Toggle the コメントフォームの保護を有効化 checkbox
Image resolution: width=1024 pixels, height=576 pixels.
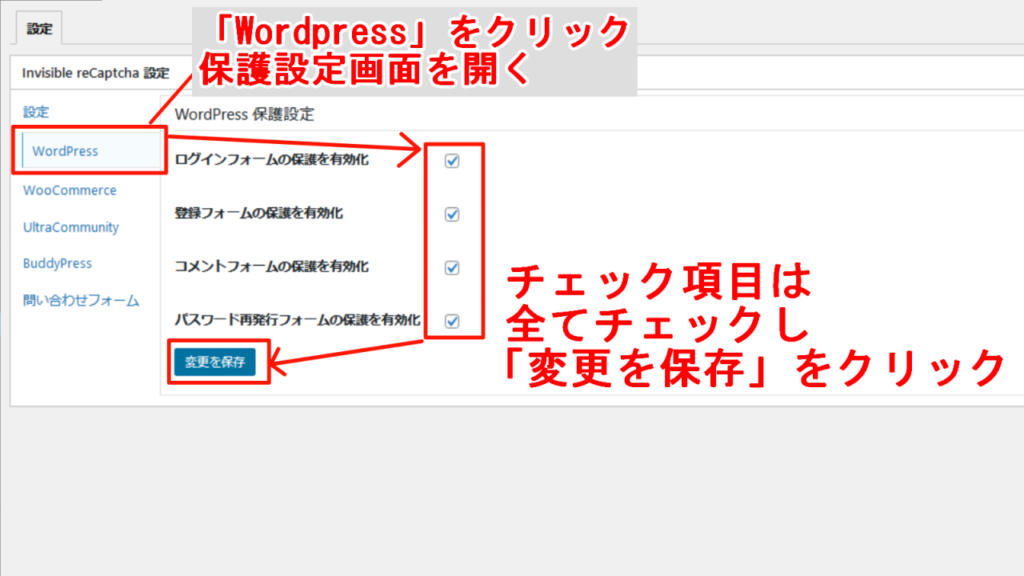tap(452, 268)
